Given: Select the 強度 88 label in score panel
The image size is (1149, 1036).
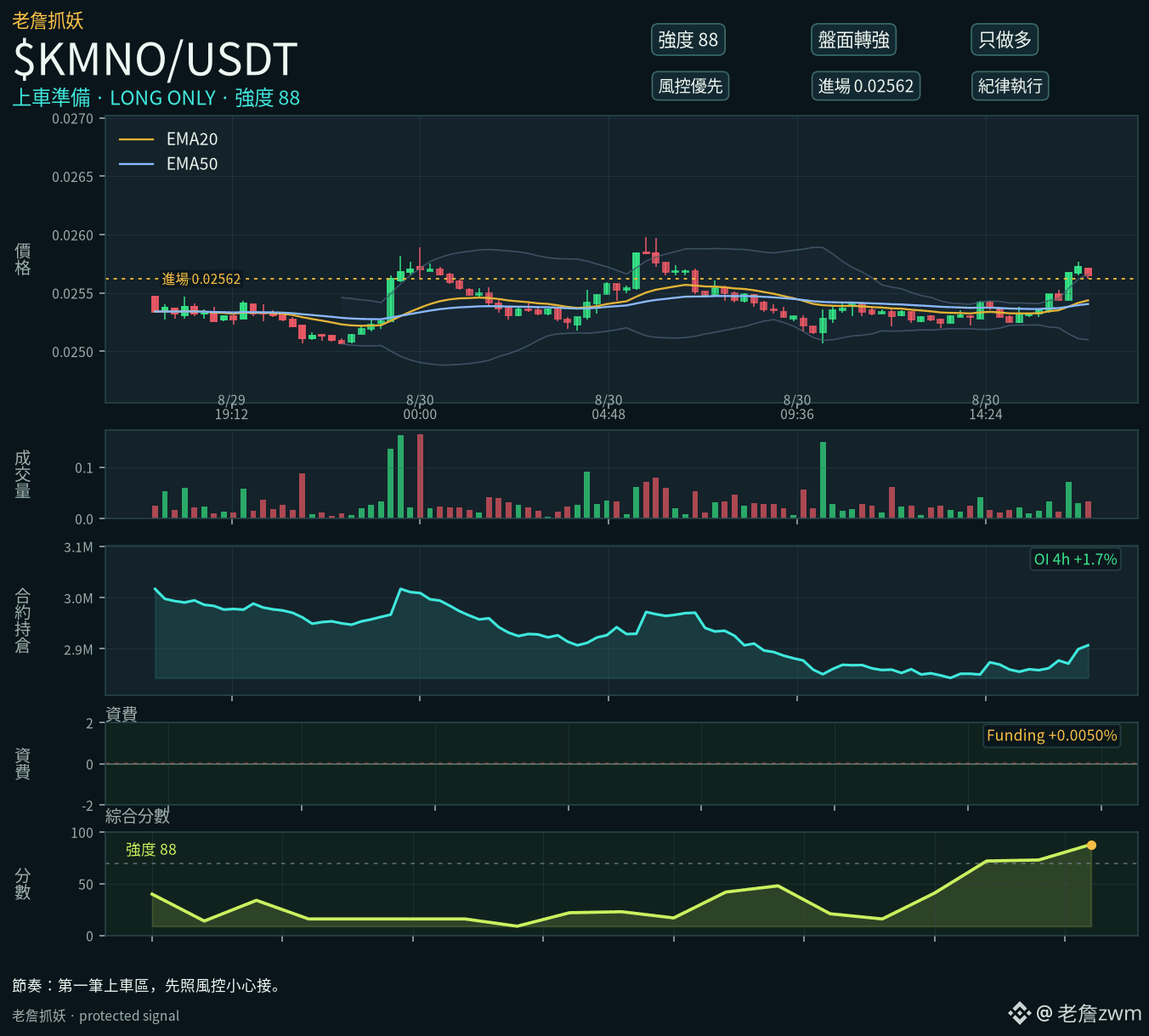Looking at the screenshot, I should click(x=151, y=849).
